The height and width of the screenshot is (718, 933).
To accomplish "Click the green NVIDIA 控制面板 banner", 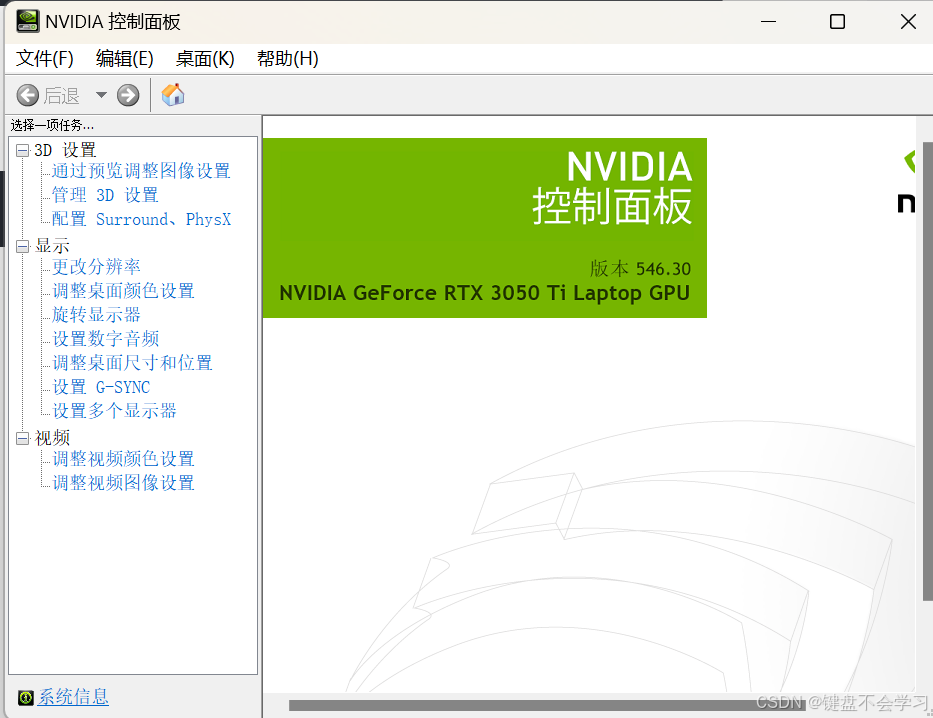I will 484,228.
